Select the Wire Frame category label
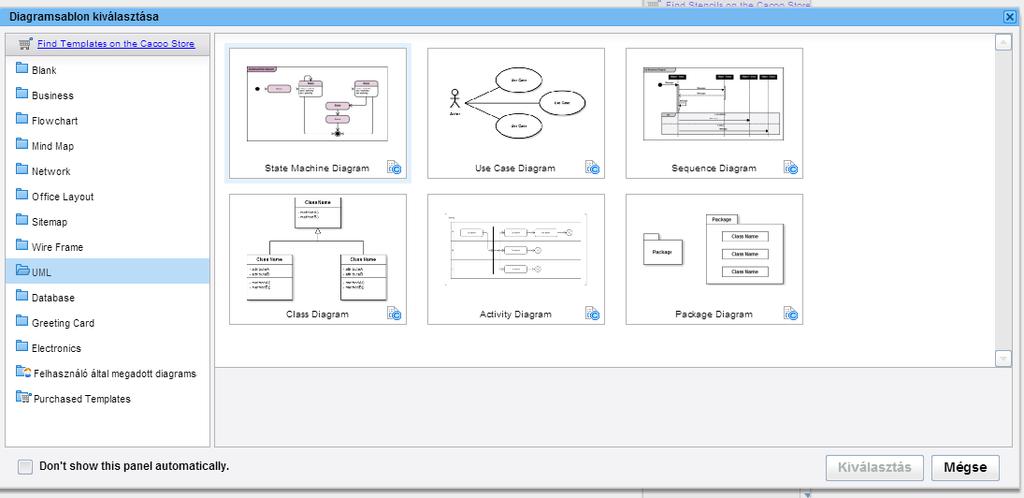 click(57, 247)
